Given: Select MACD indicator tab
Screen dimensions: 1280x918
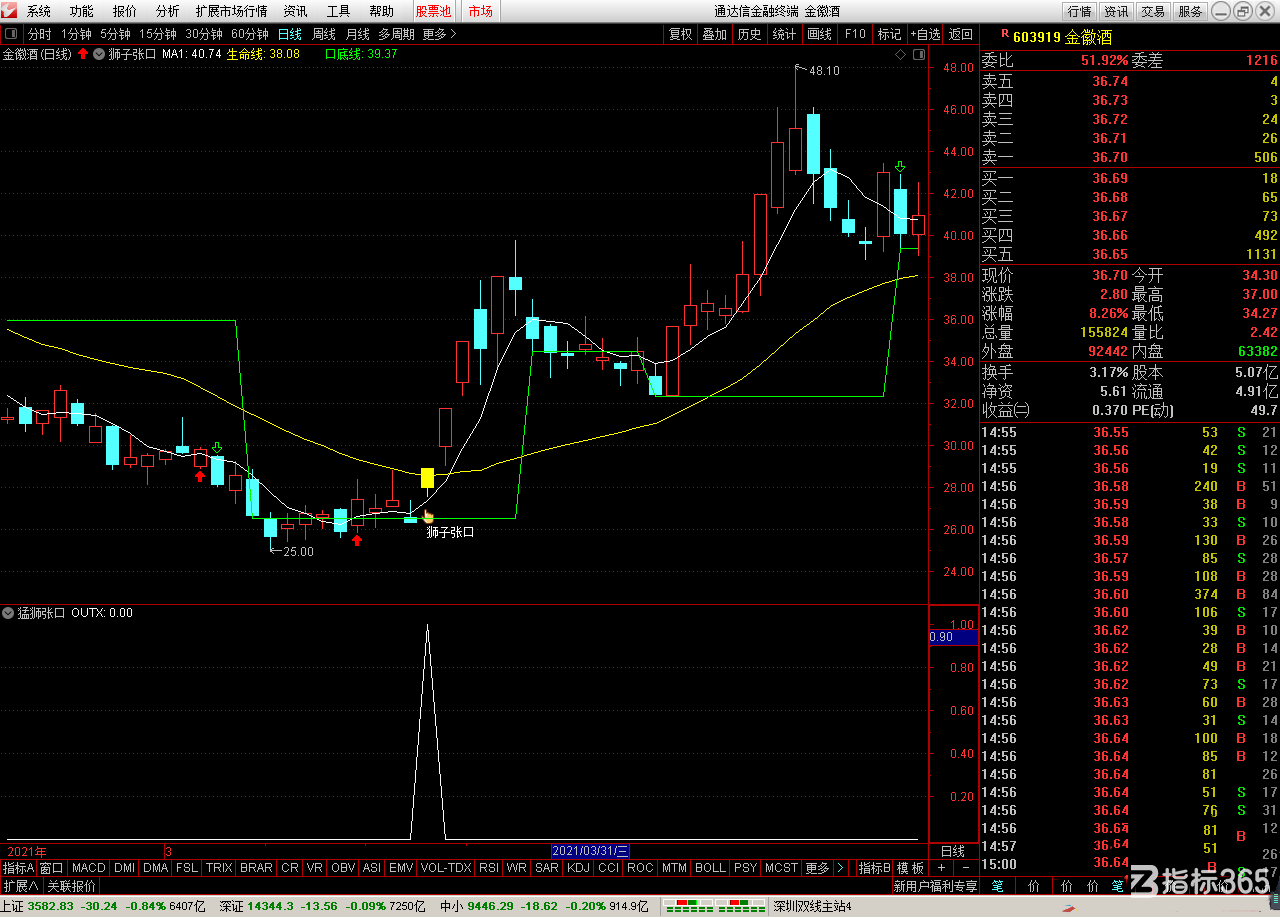Looking at the screenshot, I should [x=88, y=868].
